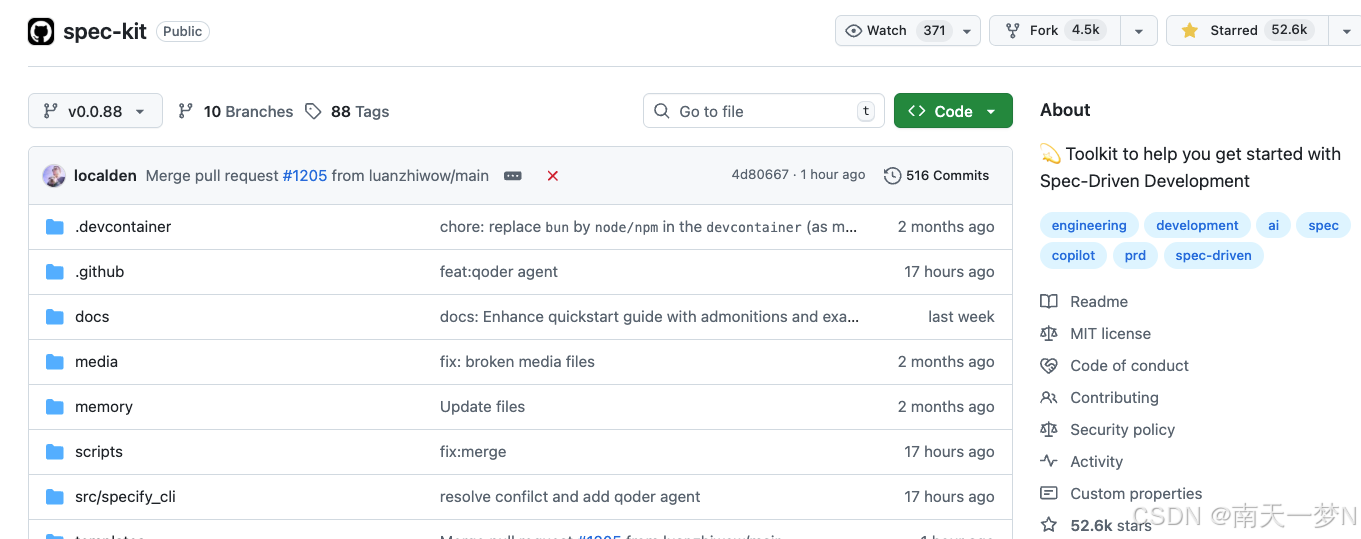1361x539 pixels.
Task: Show failed checks red X status icon
Action: 552,175
